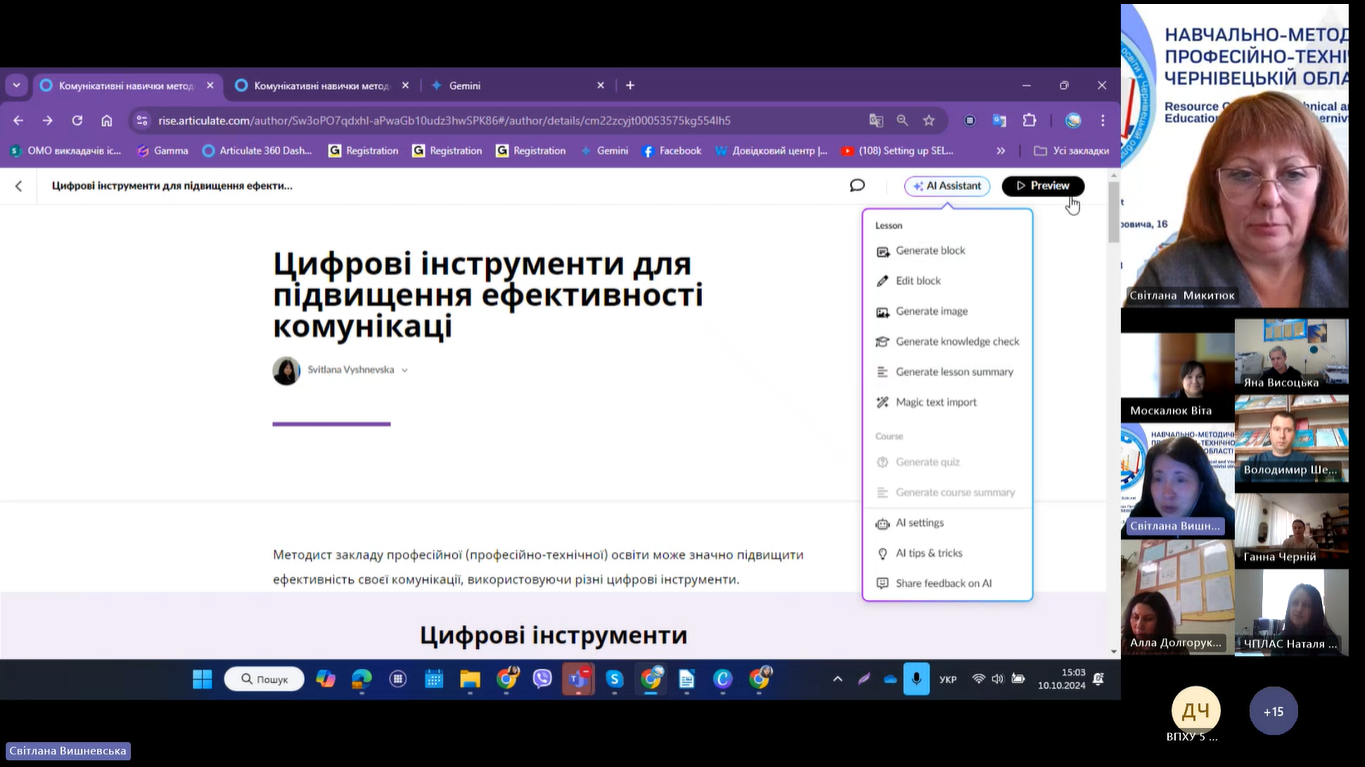Open the browser tab search dropdown
This screenshot has width=1365, height=767.
[x=16, y=86]
